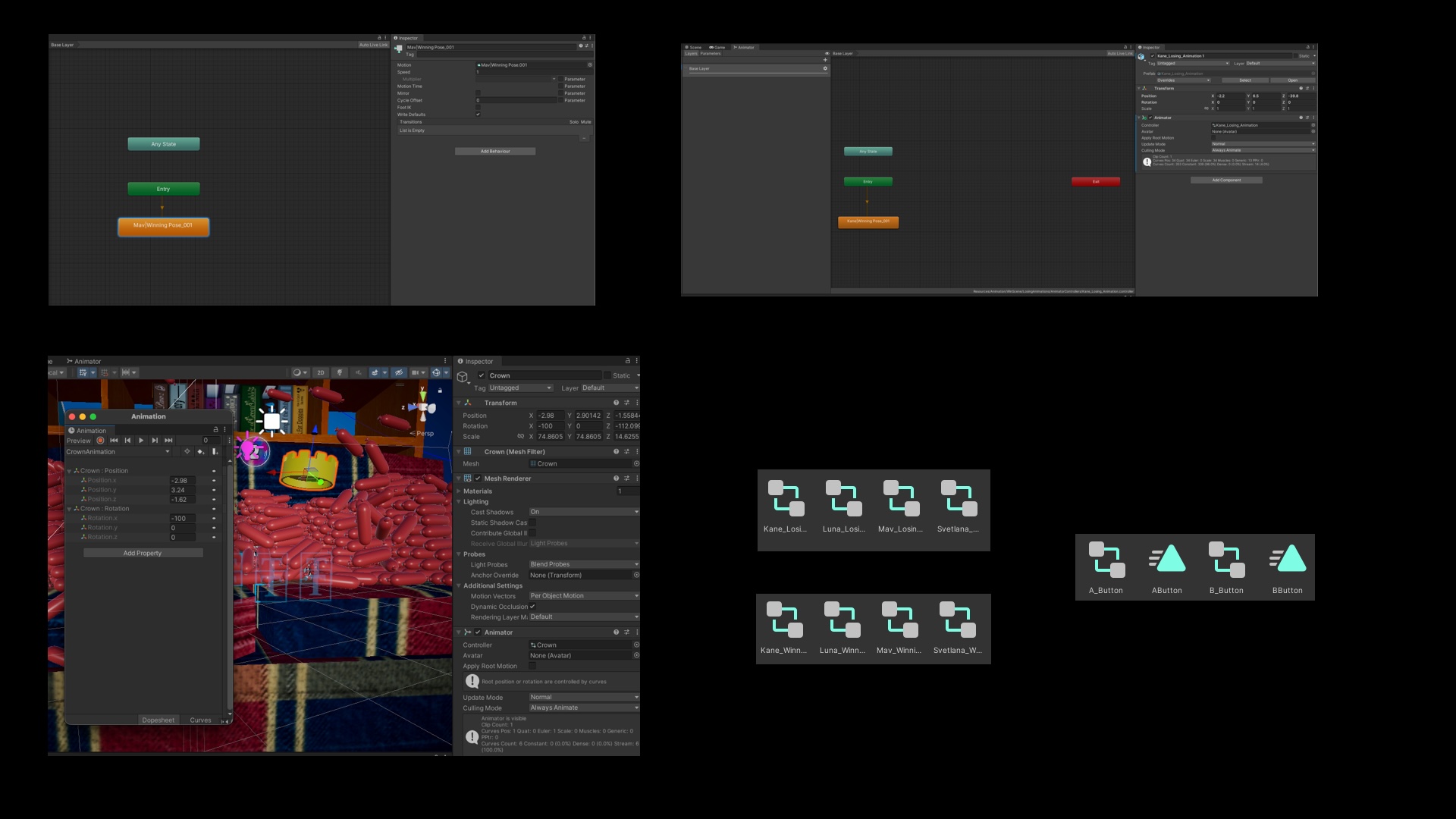
Task: Switch to the Game tab
Action: (719, 47)
